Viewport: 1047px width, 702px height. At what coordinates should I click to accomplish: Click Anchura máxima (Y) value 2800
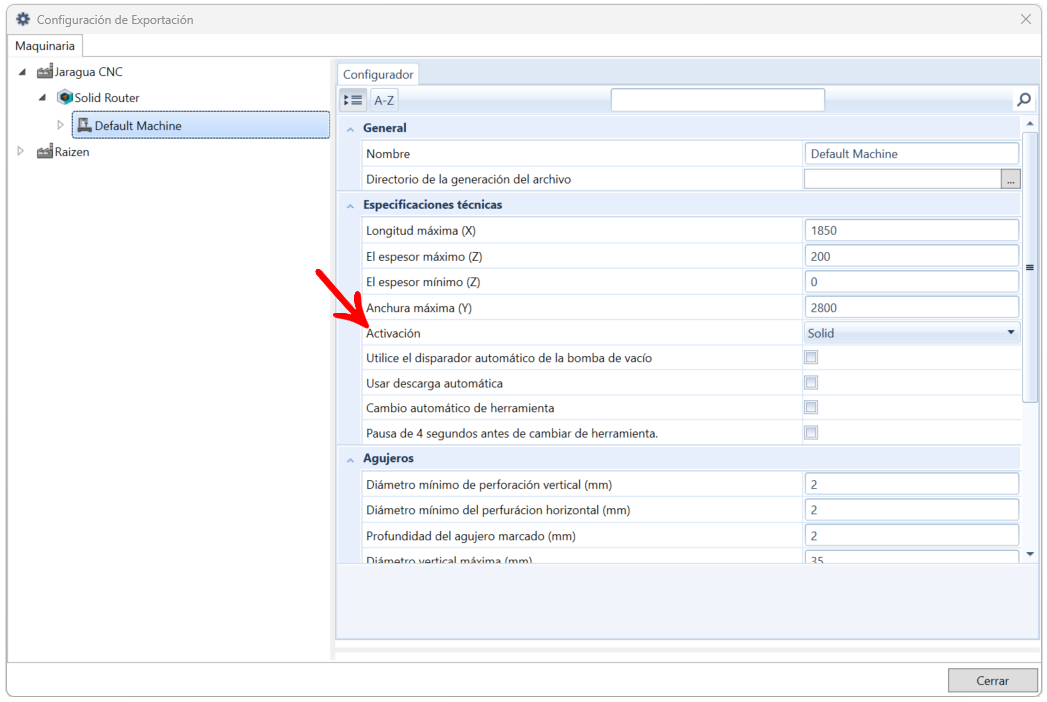tap(911, 307)
